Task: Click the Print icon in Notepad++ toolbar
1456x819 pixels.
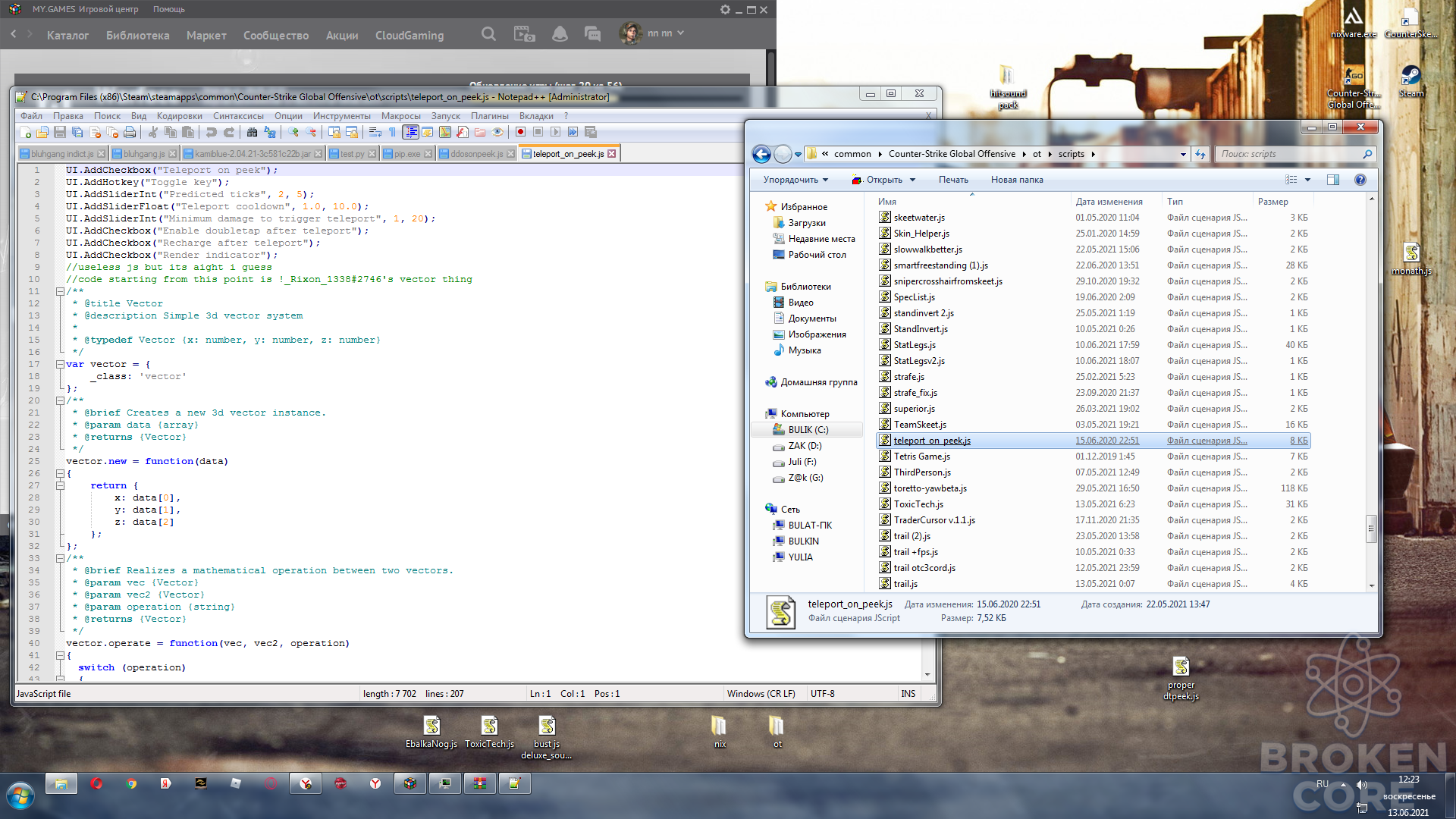Action: [x=130, y=132]
